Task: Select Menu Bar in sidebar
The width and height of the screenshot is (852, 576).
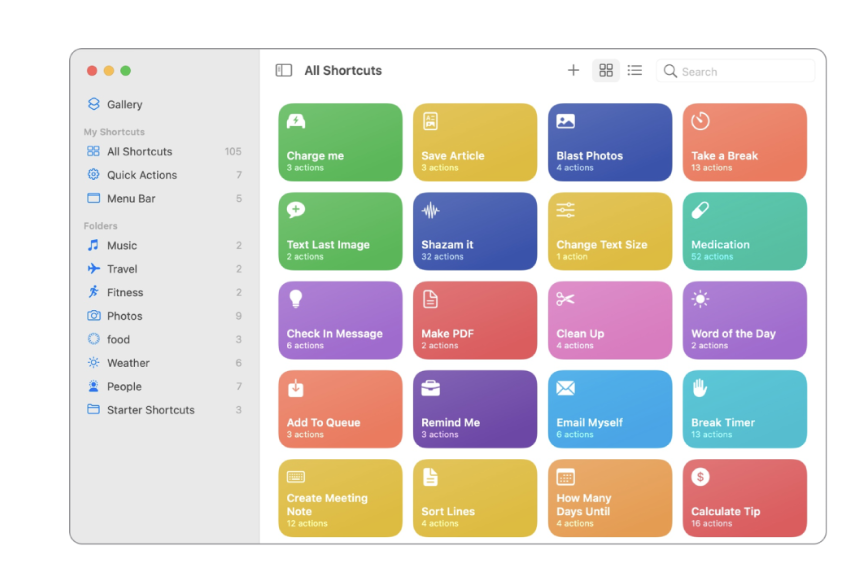Action: (x=131, y=199)
